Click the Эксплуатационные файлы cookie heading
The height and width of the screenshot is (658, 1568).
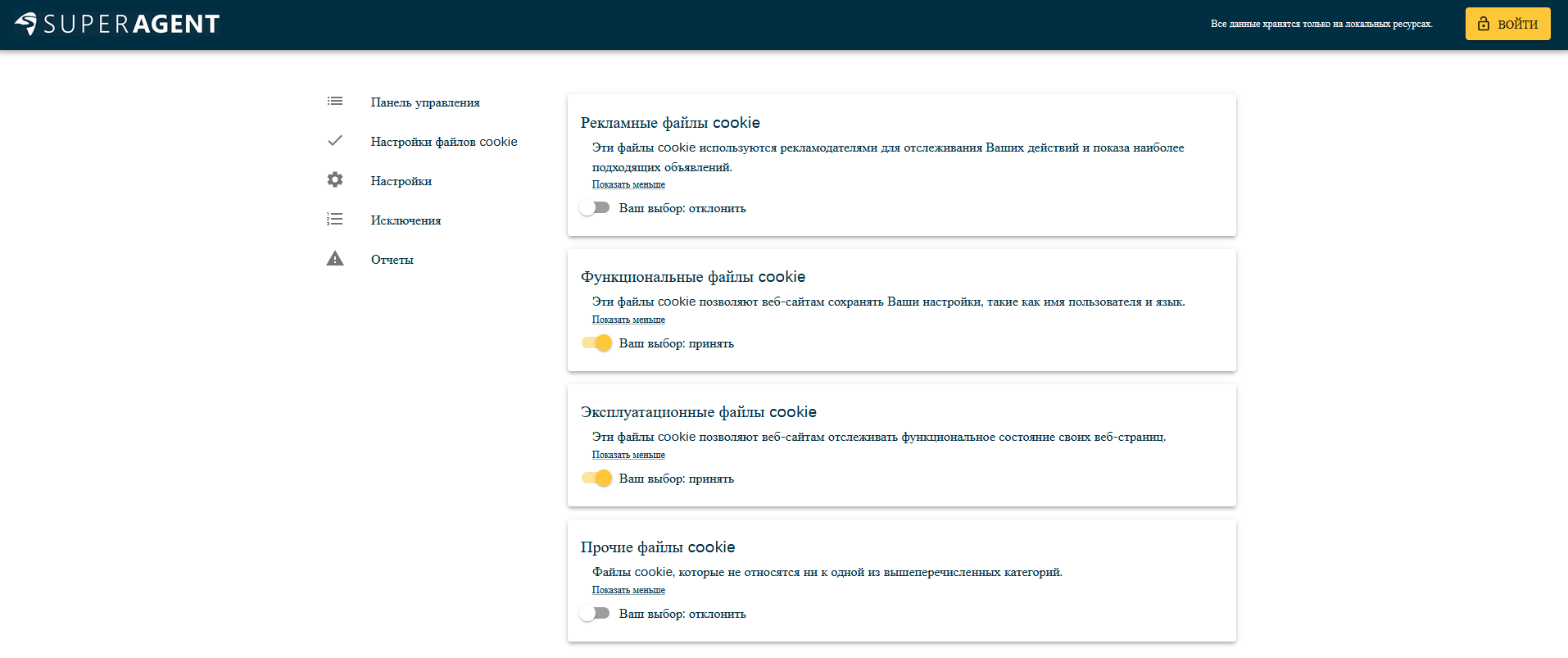click(x=699, y=412)
